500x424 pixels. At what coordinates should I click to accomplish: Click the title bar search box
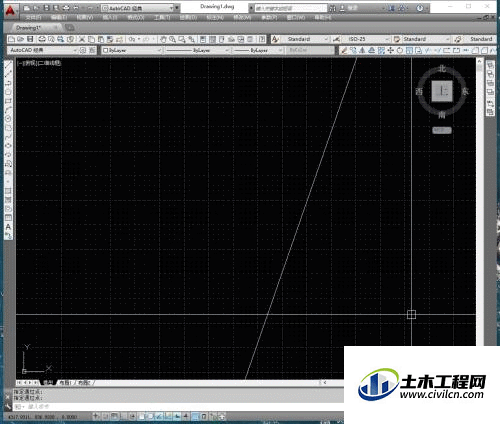pos(291,8)
